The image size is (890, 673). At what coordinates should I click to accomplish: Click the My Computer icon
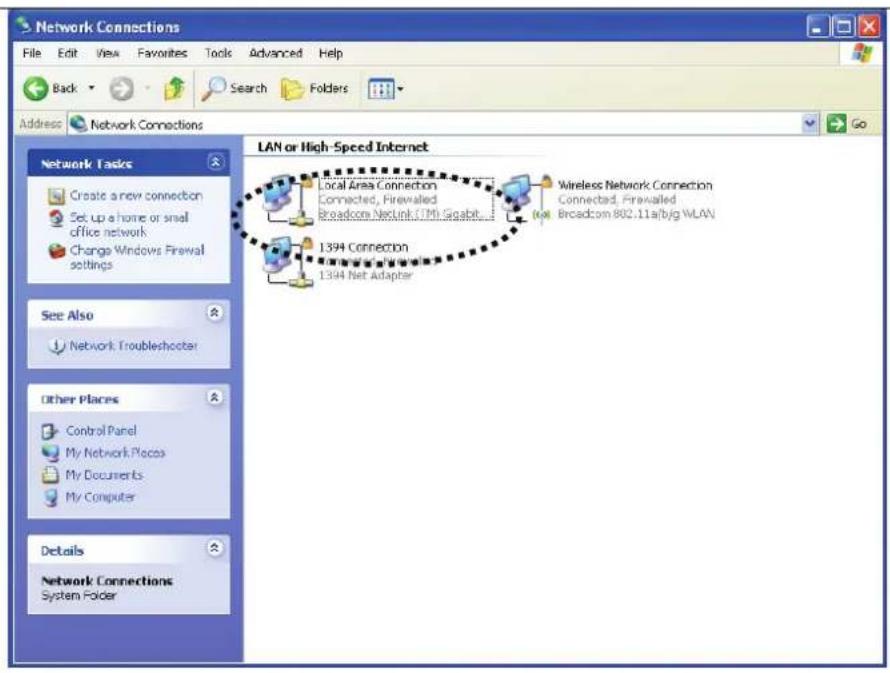(51, 498)
